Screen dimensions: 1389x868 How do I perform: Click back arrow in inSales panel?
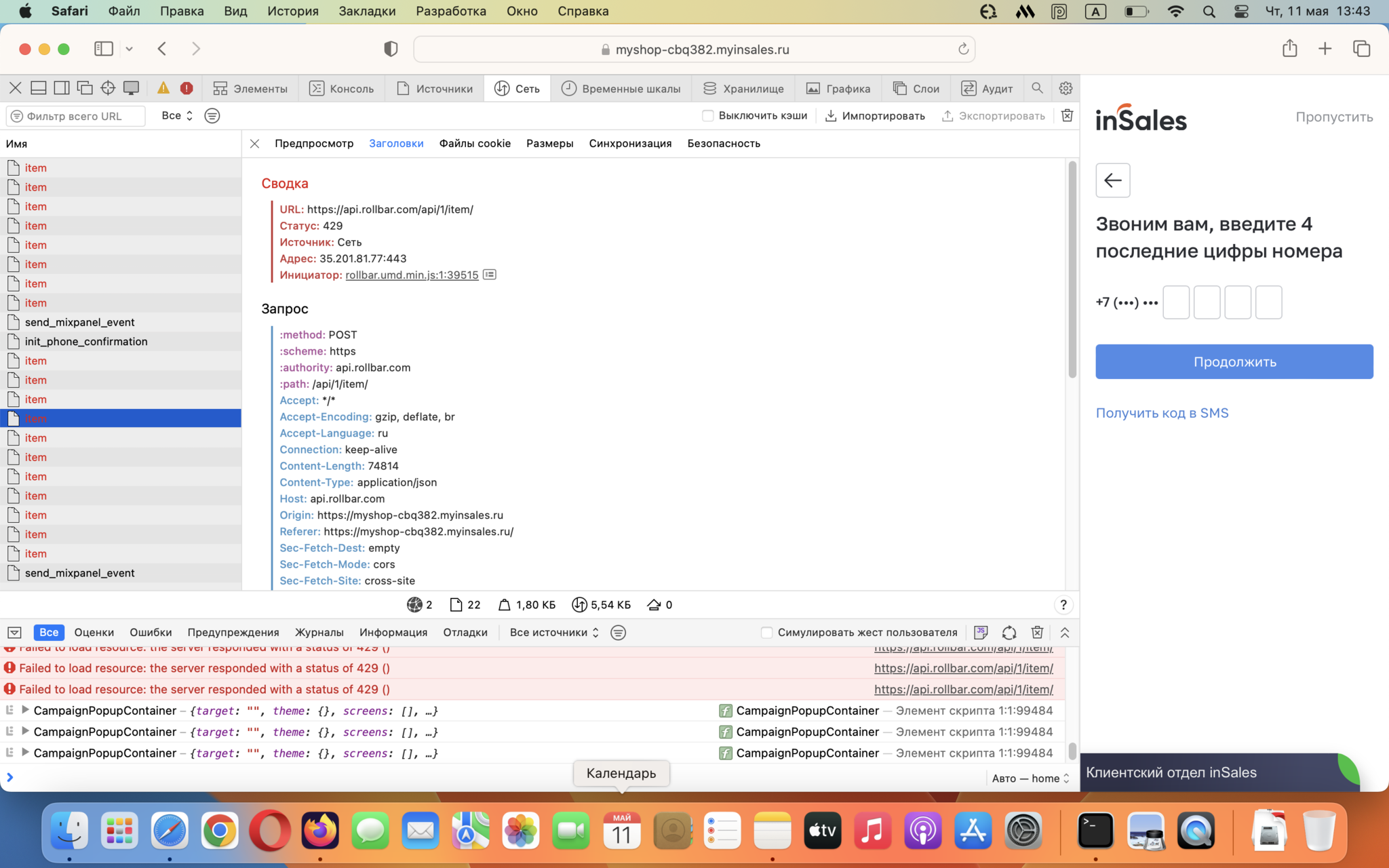coord(1112,180)
